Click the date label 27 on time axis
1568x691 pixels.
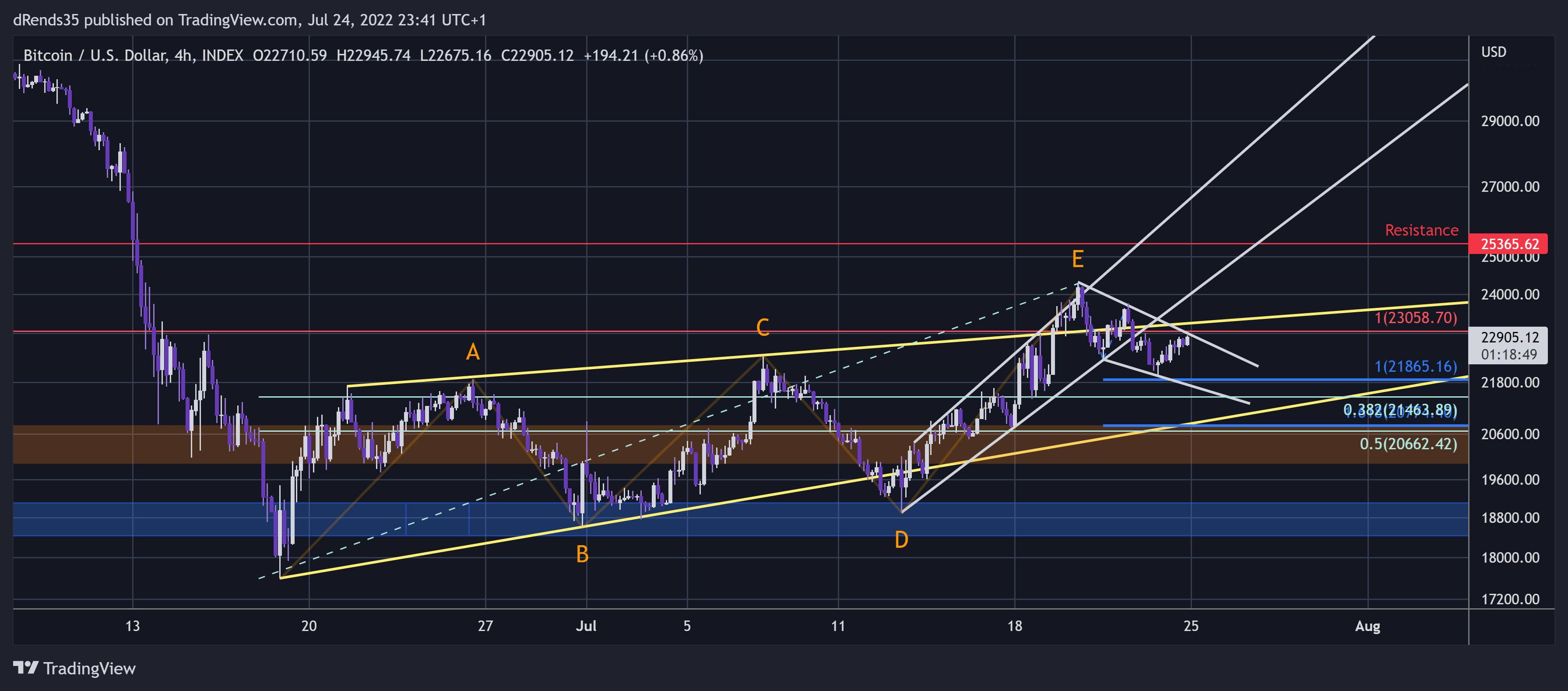(x=485, y=626)
